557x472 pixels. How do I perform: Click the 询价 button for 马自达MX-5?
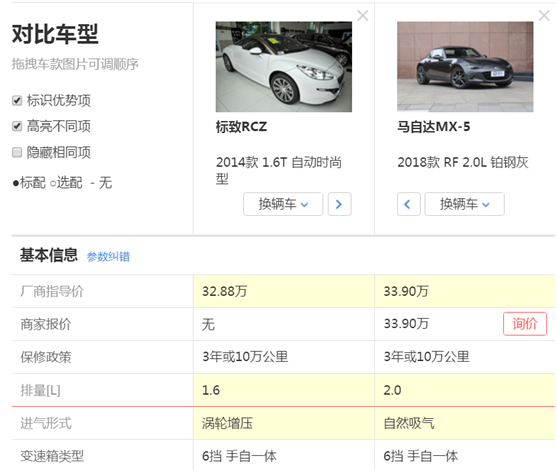coord(525,324)
